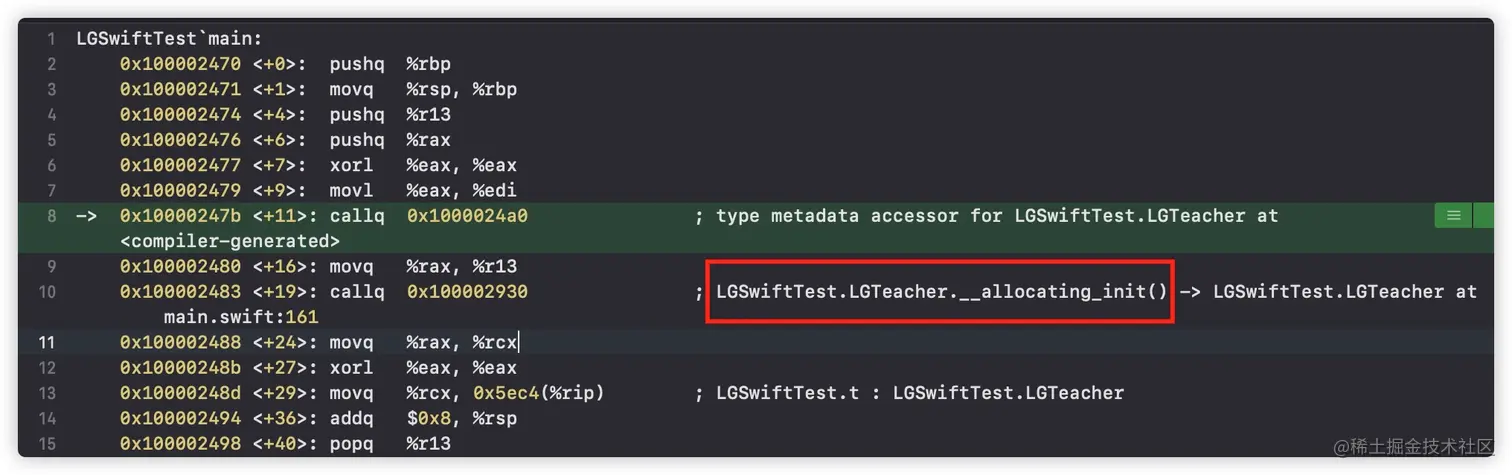Click the type metadata accessor comment
The width and height of the screenshot is (1512, 475).
pyautogui.click(x=986, y=215)
